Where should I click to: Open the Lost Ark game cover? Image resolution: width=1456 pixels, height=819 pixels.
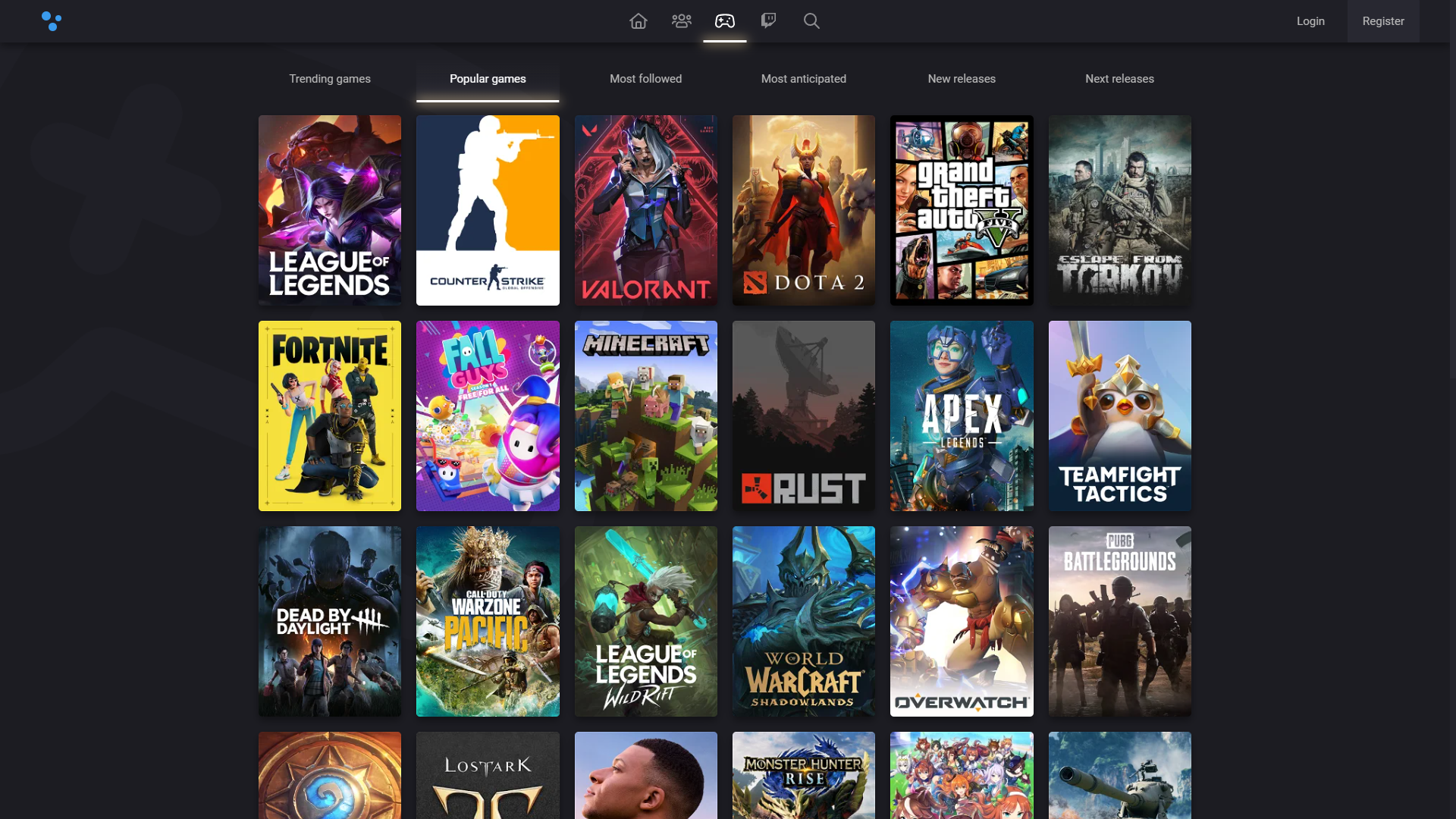click(x=488, y=775)
